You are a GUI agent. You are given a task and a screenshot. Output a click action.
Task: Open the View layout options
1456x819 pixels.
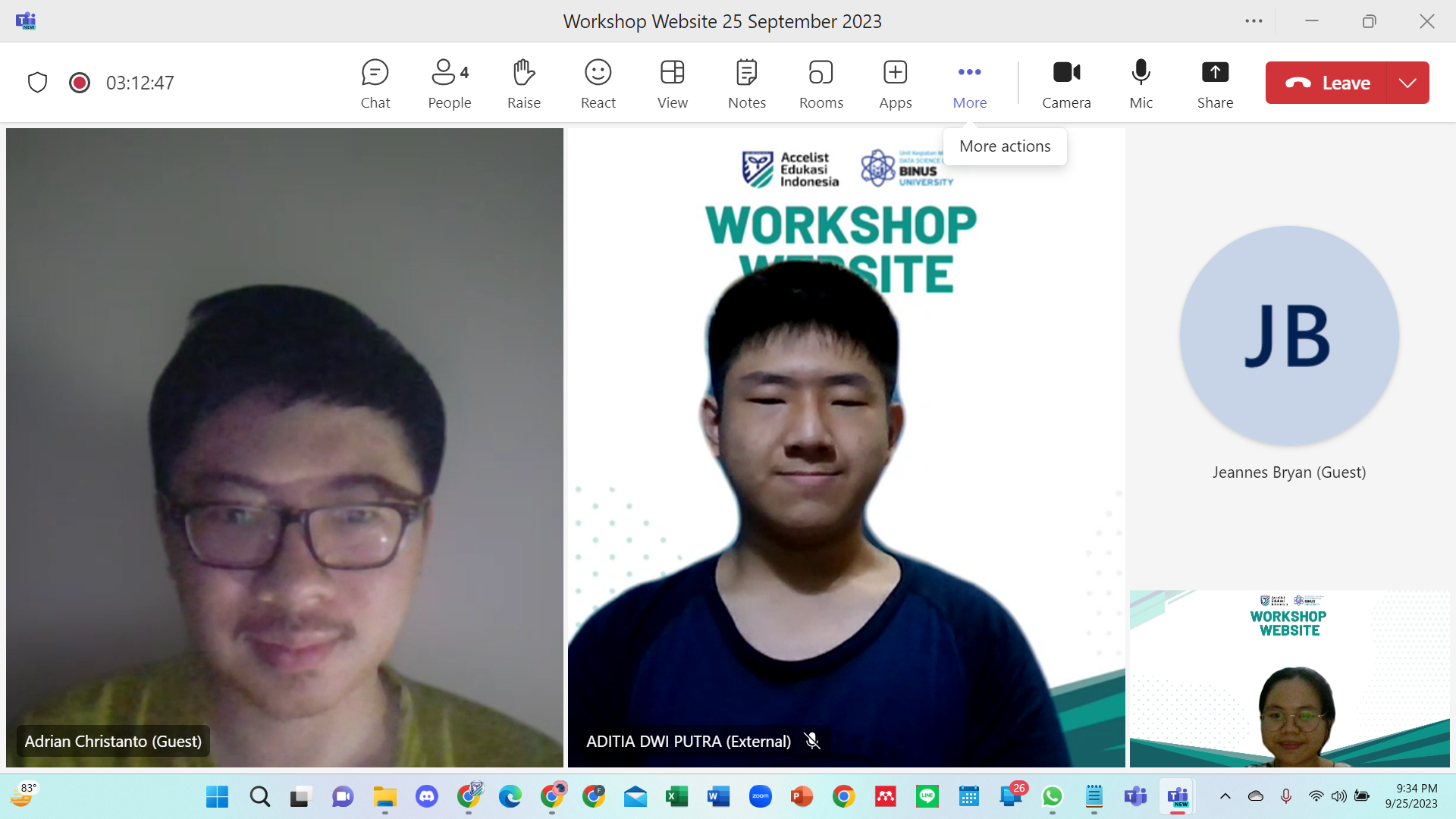(672, 83)
